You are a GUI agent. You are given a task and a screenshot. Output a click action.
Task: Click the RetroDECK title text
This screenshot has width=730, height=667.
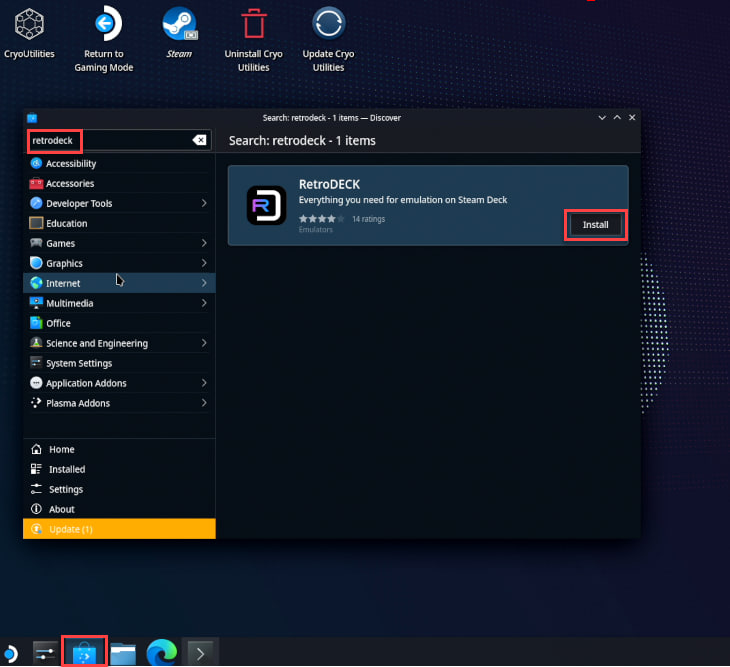[x=329, y=184]
